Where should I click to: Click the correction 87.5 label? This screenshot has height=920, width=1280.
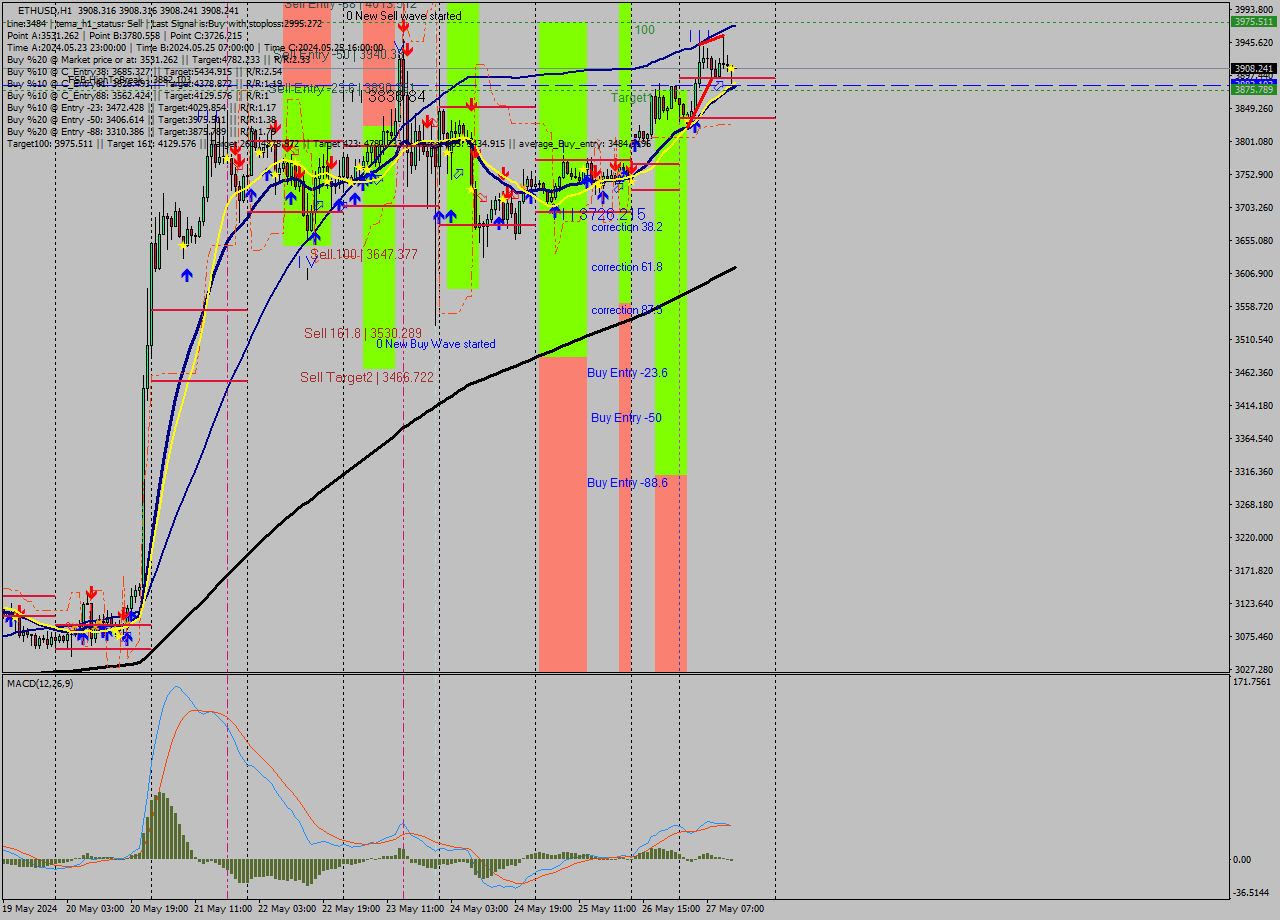(627, 310)
